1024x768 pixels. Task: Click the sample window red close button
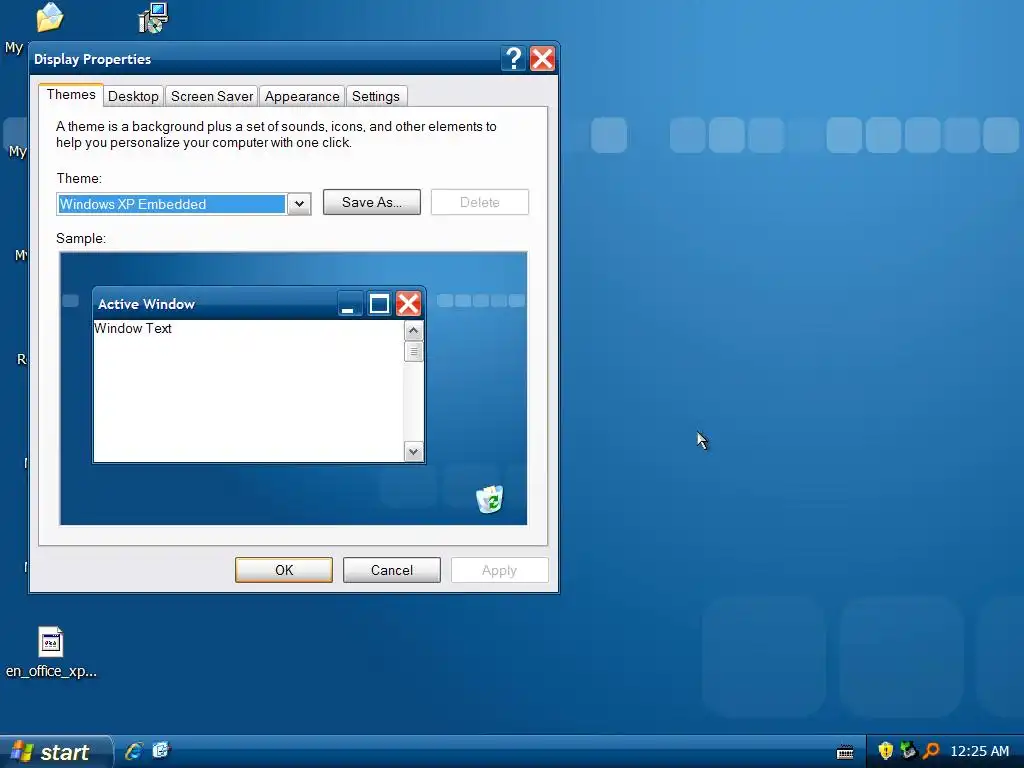point(409,304)
